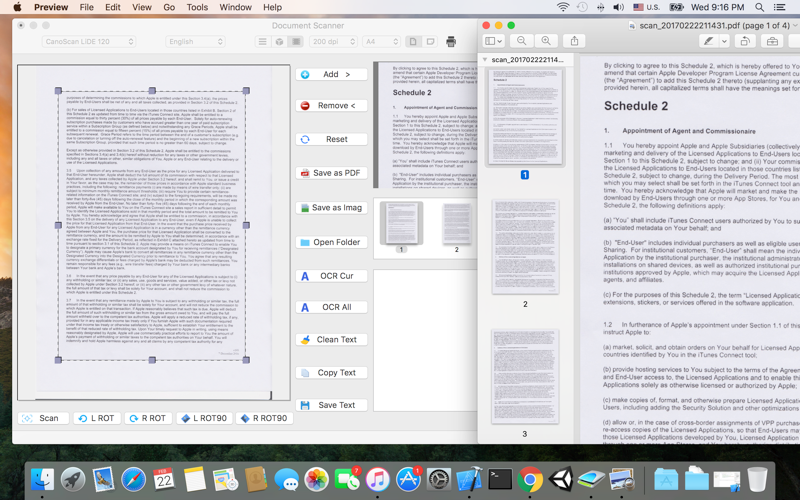Image resolution: width=800 pixels, height=500 pixels.
Task: Click the printer icon in Document Scanner toolbar
Action: click(x=451, y=41)
